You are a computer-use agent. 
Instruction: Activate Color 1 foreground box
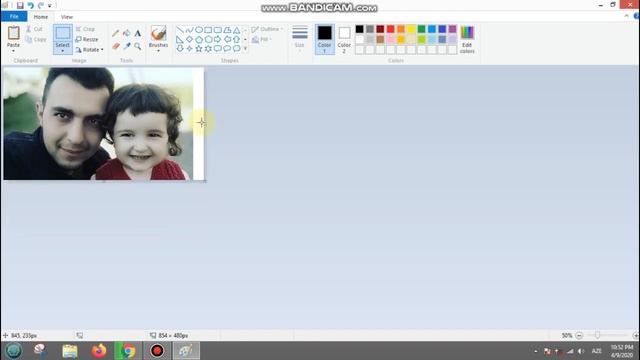coord(324,39)
